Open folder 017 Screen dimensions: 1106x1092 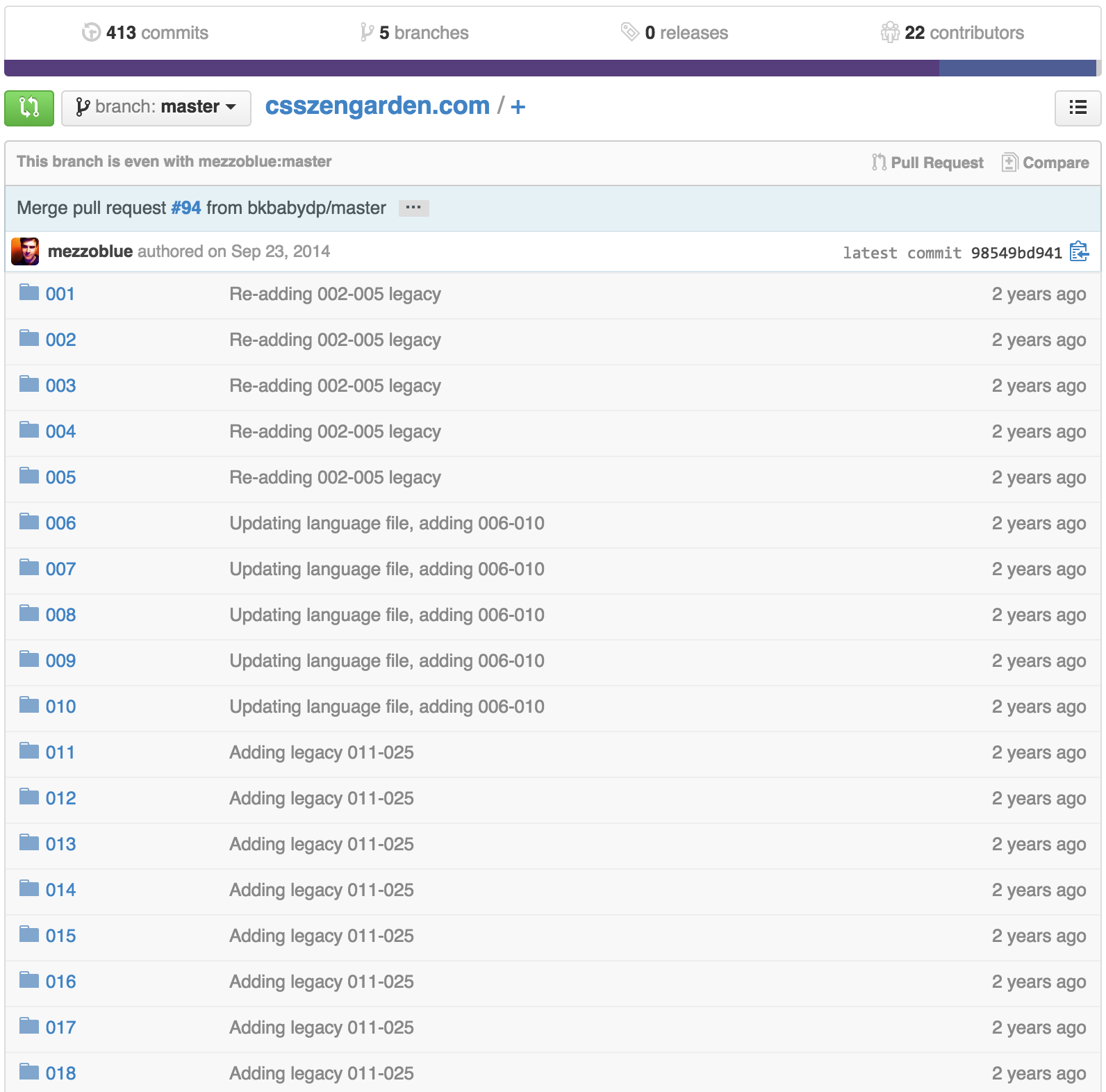60,1027
